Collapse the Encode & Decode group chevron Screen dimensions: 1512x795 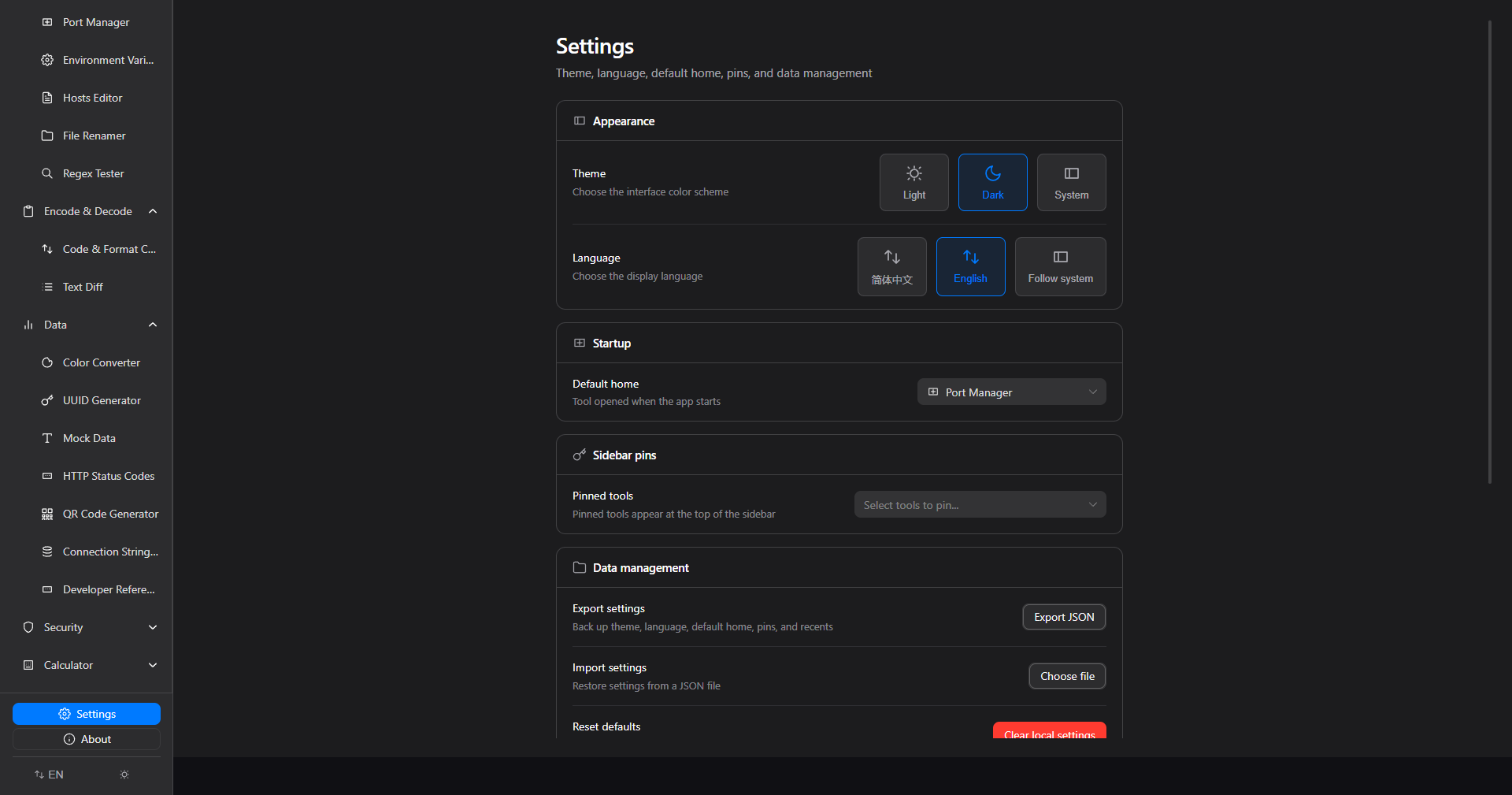pyautogui.click(x=153, y=211)
